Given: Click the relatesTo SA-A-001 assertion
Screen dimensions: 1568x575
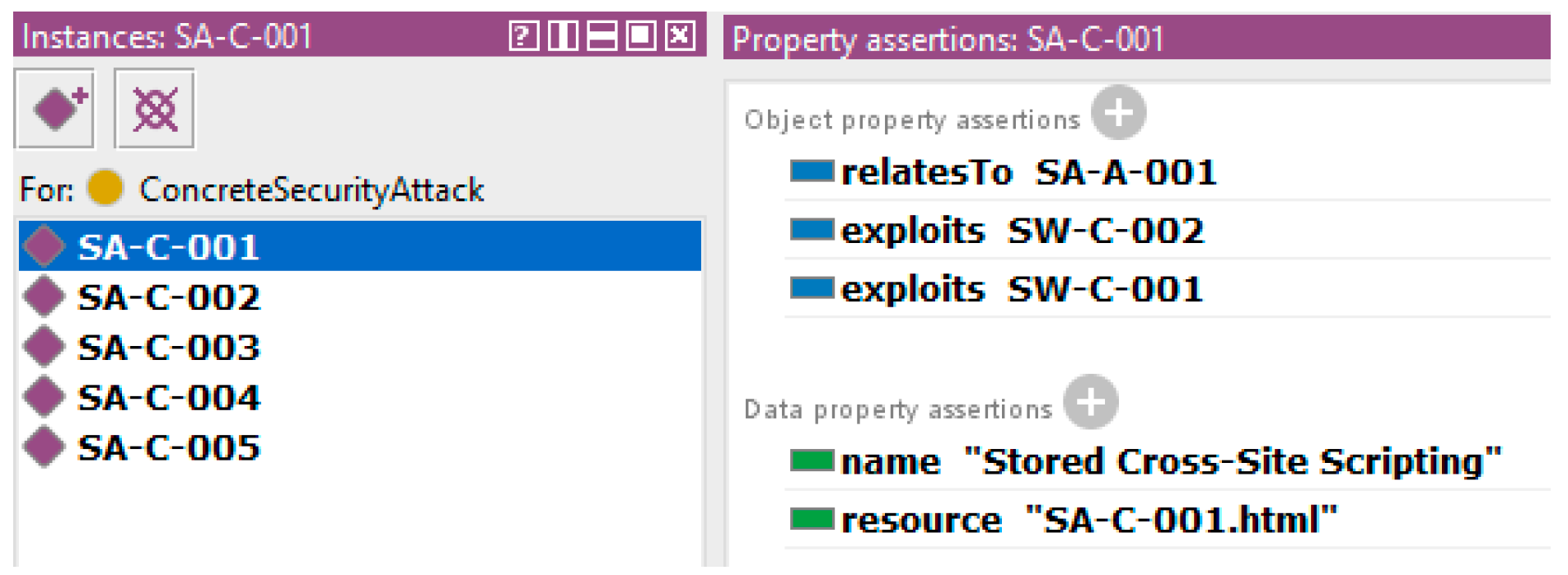Looking at the screenshot, I should click(x=1027, y=173).
